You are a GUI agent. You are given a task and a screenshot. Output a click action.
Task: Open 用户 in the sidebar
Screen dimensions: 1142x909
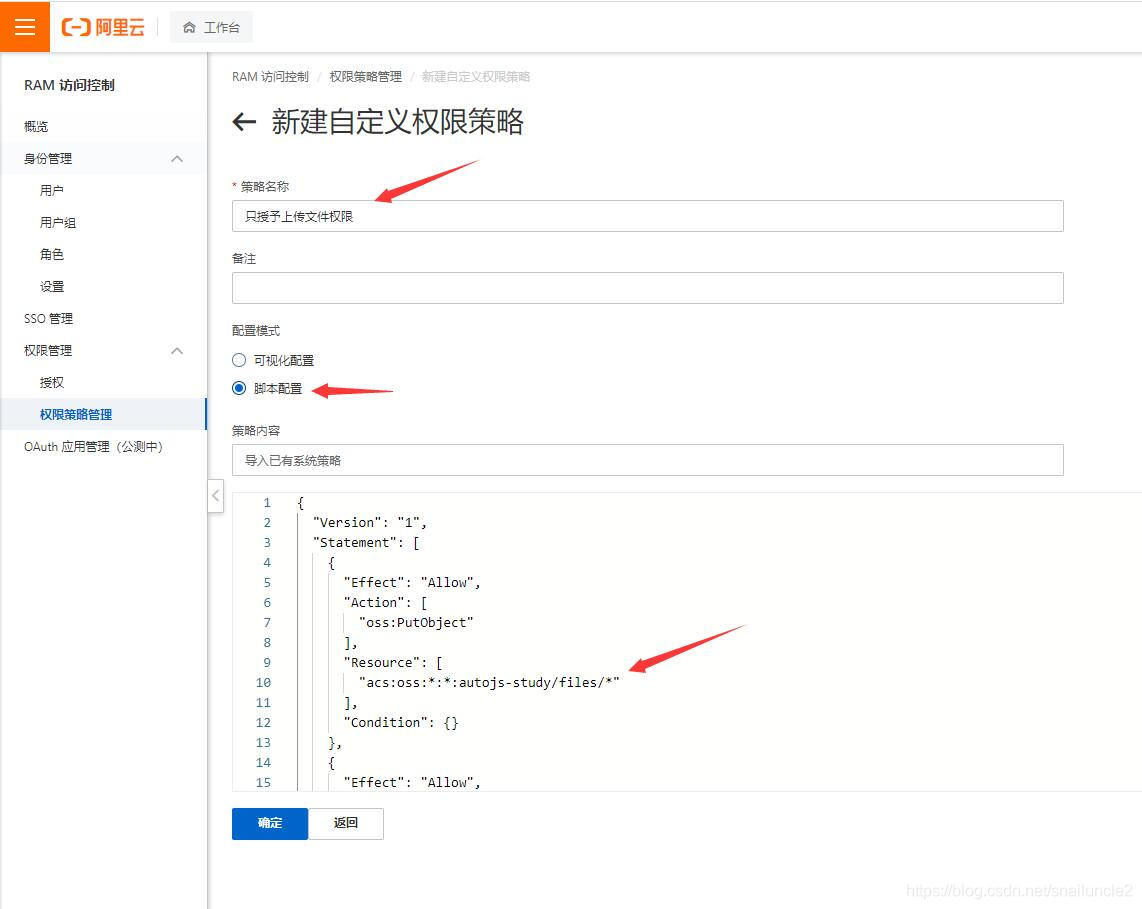[x=52, y=191]
